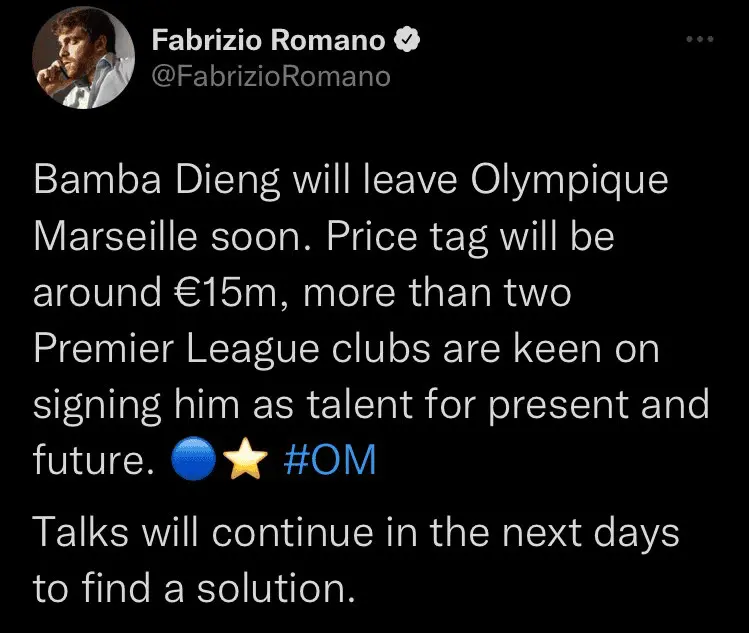
Task: Click the Fabrizio Romano display name
Action: tap(270, 41)
